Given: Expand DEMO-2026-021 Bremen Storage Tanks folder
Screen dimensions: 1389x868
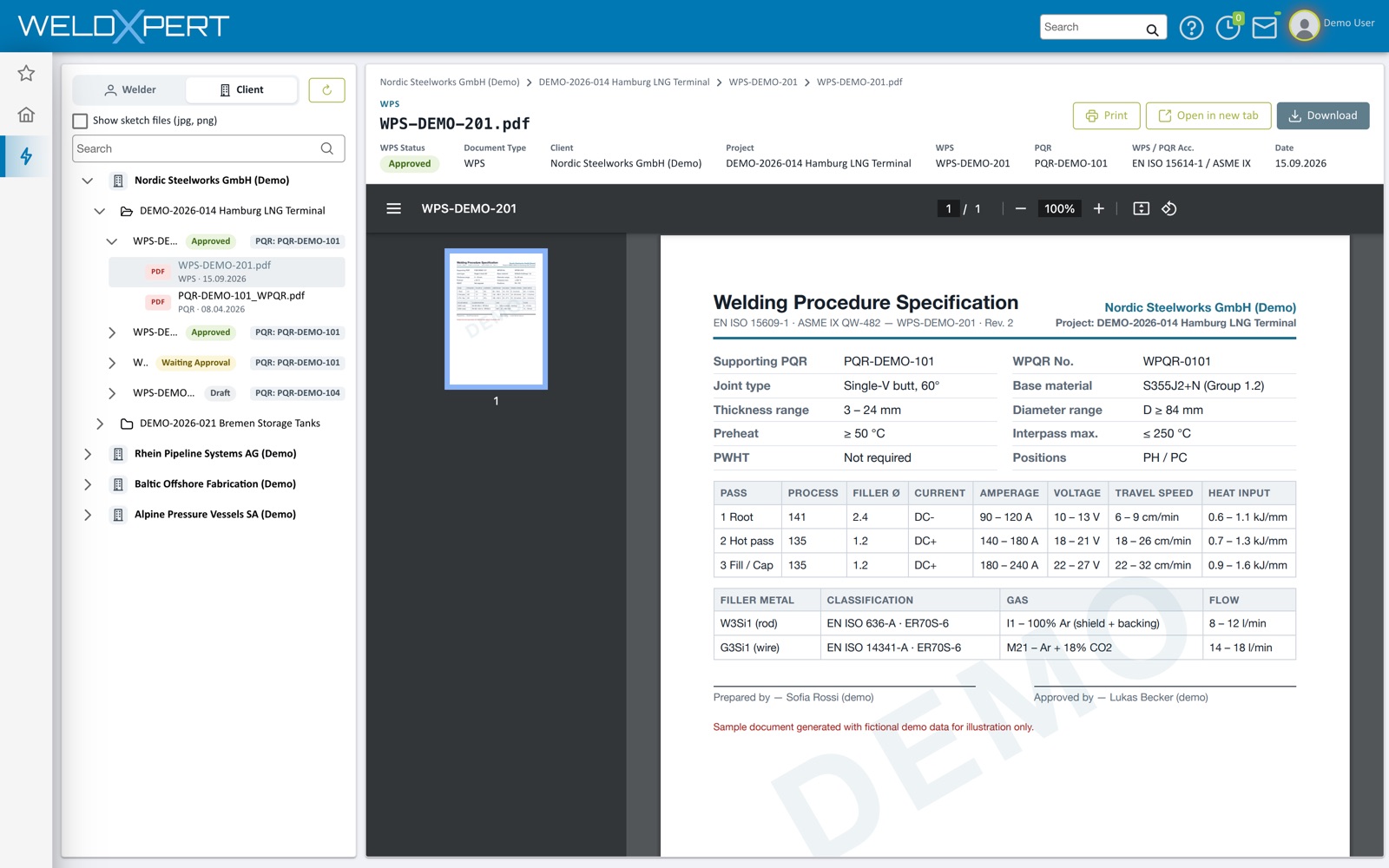Looking at the screenshot, I should coord(100,424).
